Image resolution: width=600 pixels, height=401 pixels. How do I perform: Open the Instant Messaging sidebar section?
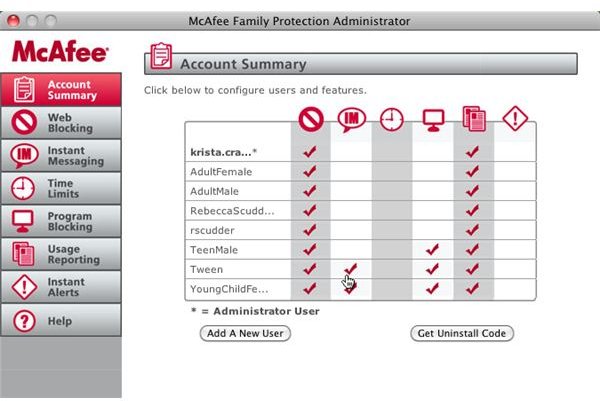pos(61,155)
